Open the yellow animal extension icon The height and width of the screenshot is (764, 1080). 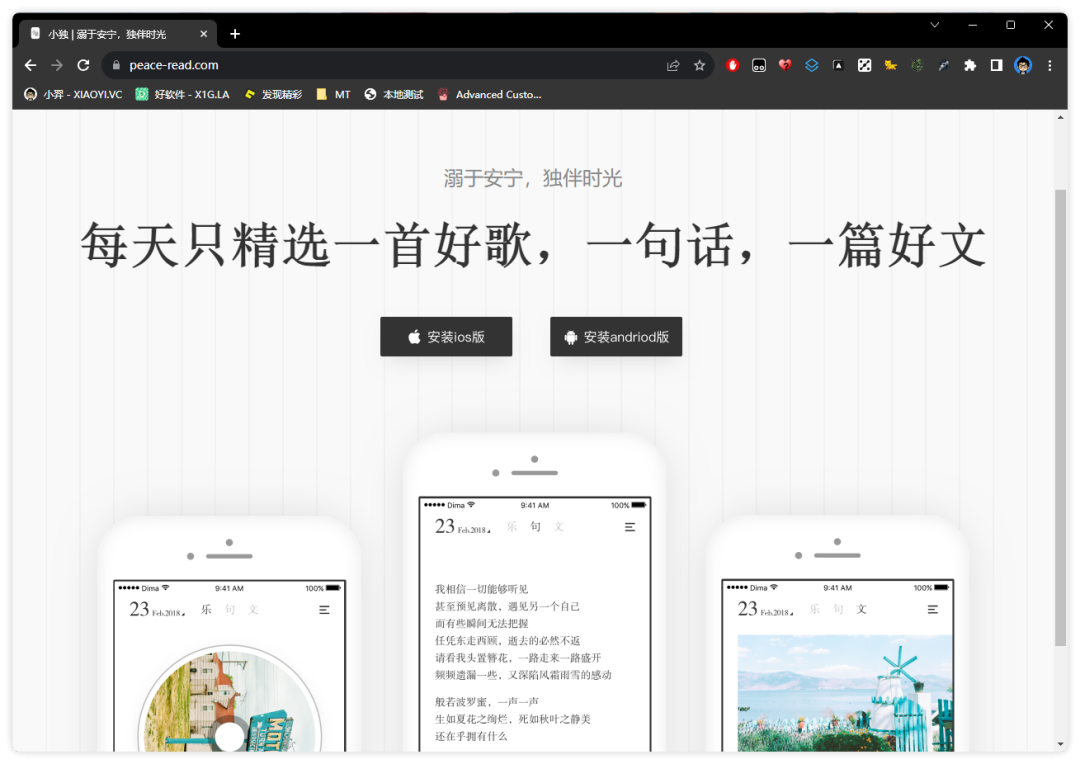click(x=891, y=65)
